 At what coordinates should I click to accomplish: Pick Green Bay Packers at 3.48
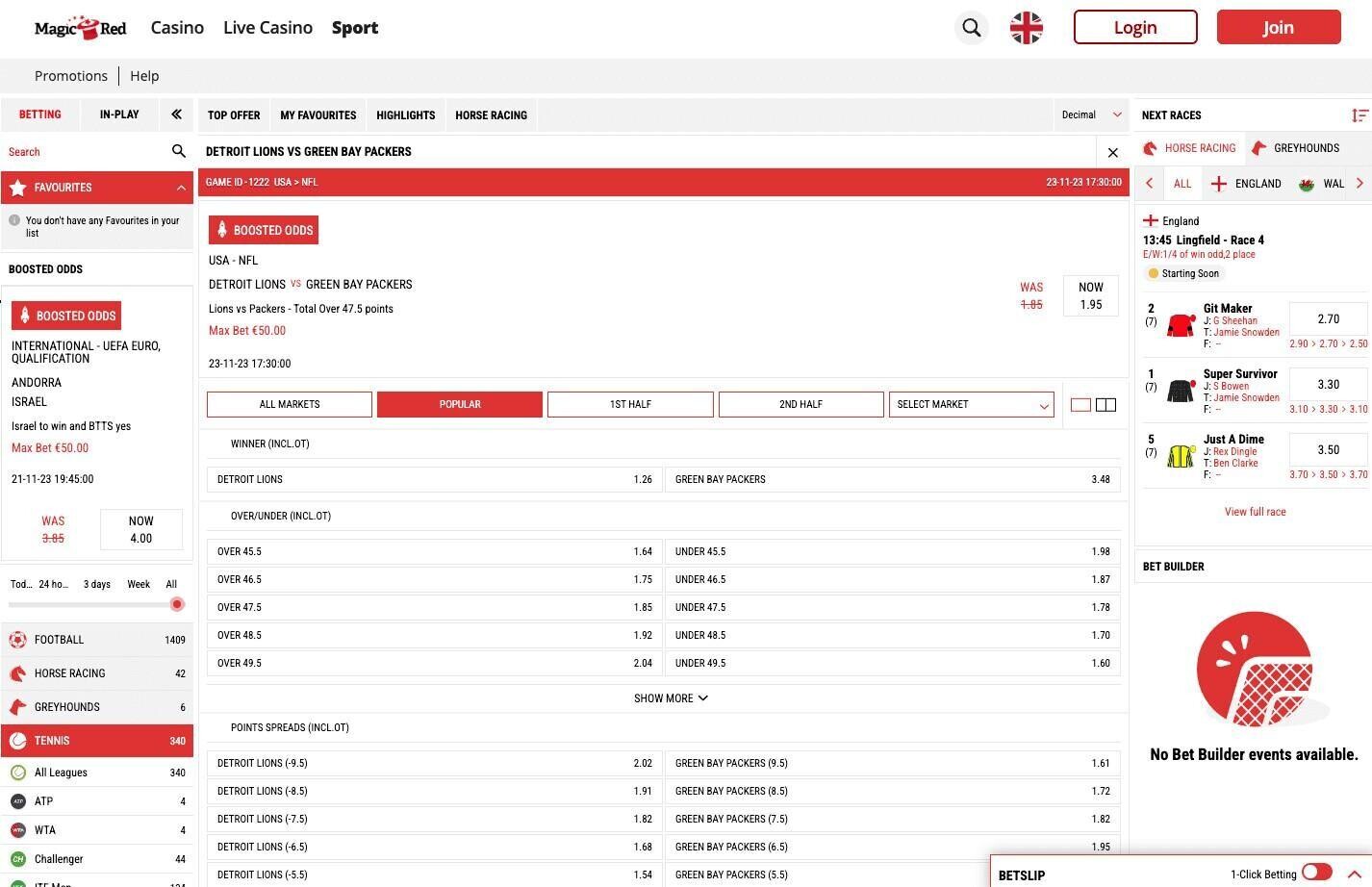click(893, 479)
